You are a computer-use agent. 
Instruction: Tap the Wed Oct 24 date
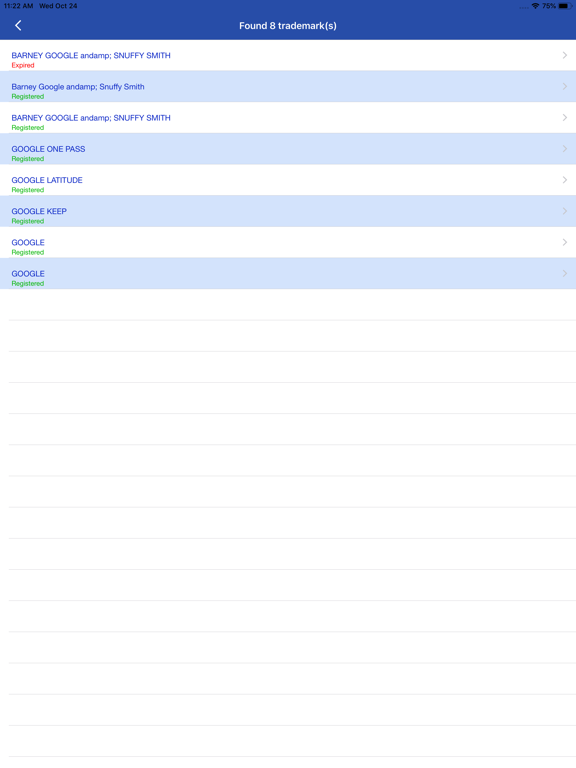(58, 6)
